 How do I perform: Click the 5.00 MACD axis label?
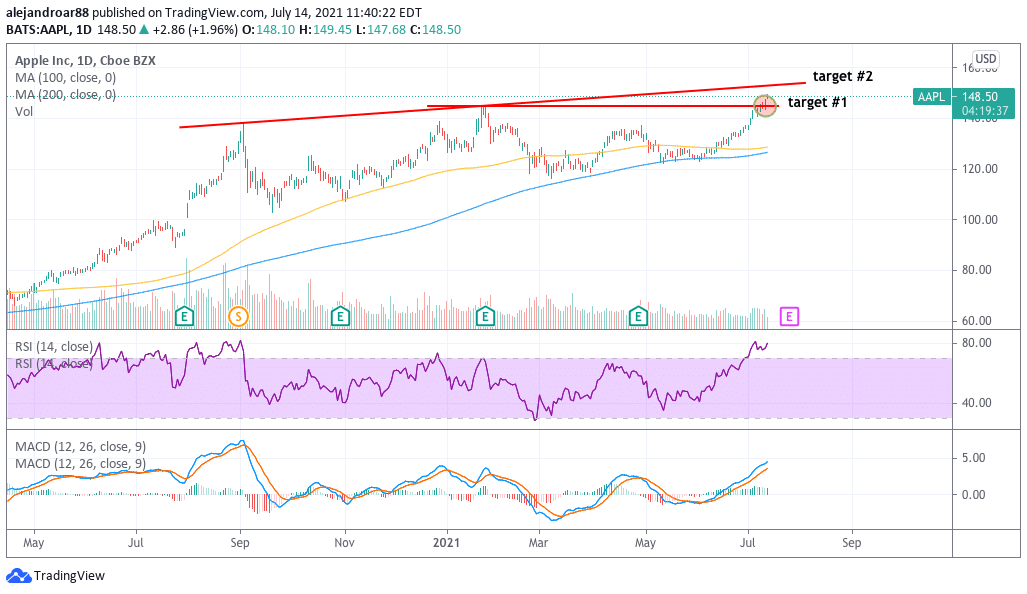[973, 458]
